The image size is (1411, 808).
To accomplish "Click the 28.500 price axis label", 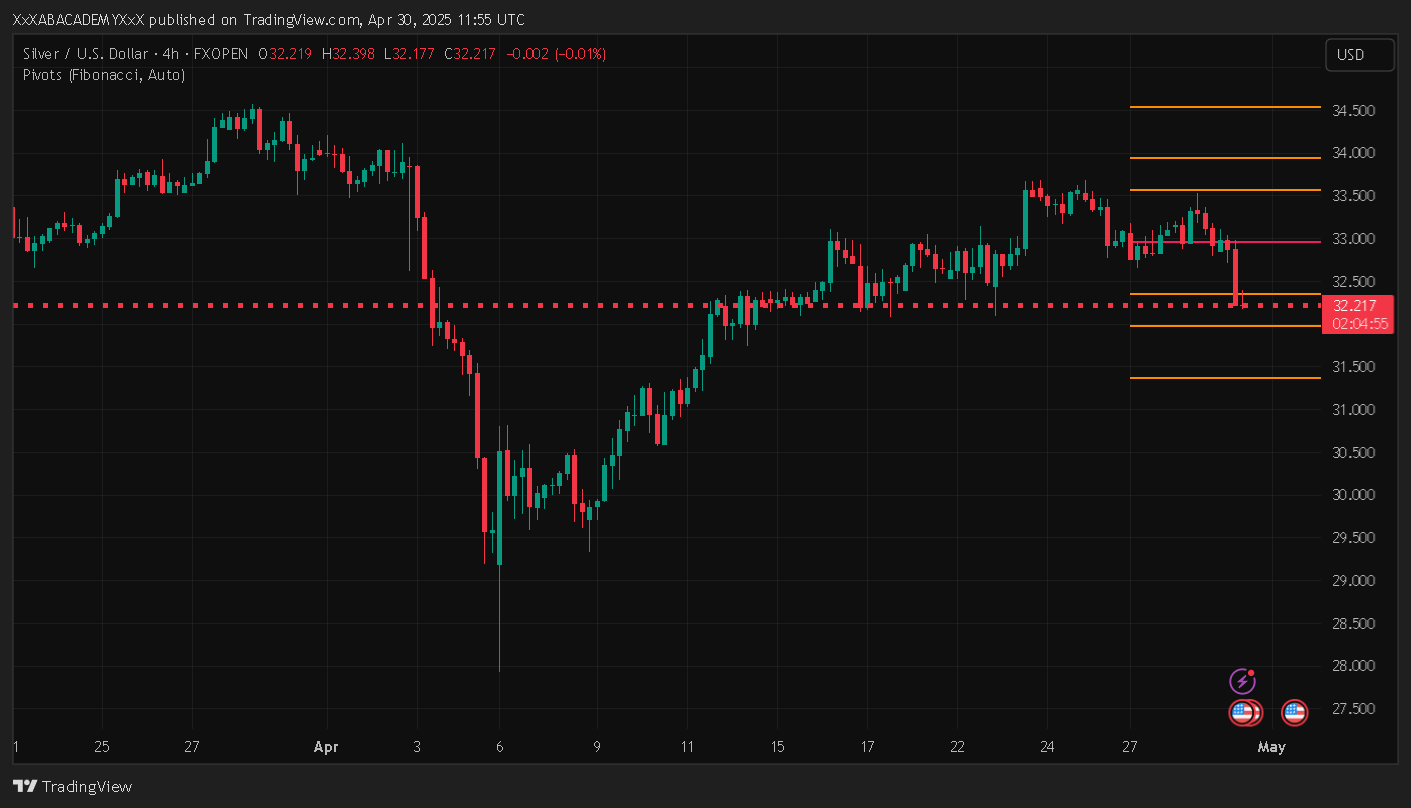I will click(x=1353, y=624).
